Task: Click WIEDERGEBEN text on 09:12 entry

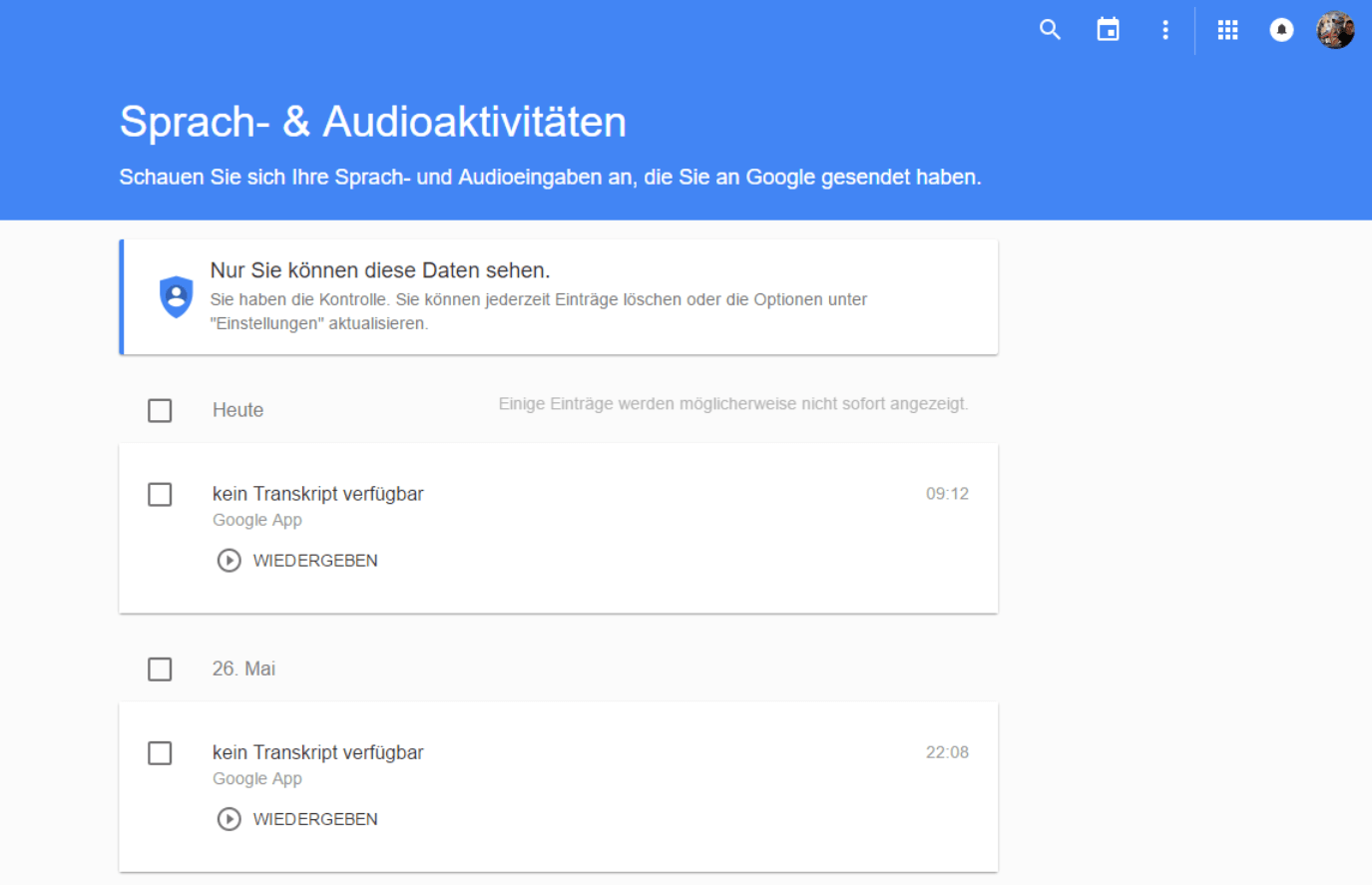Action: click(314, 561)
